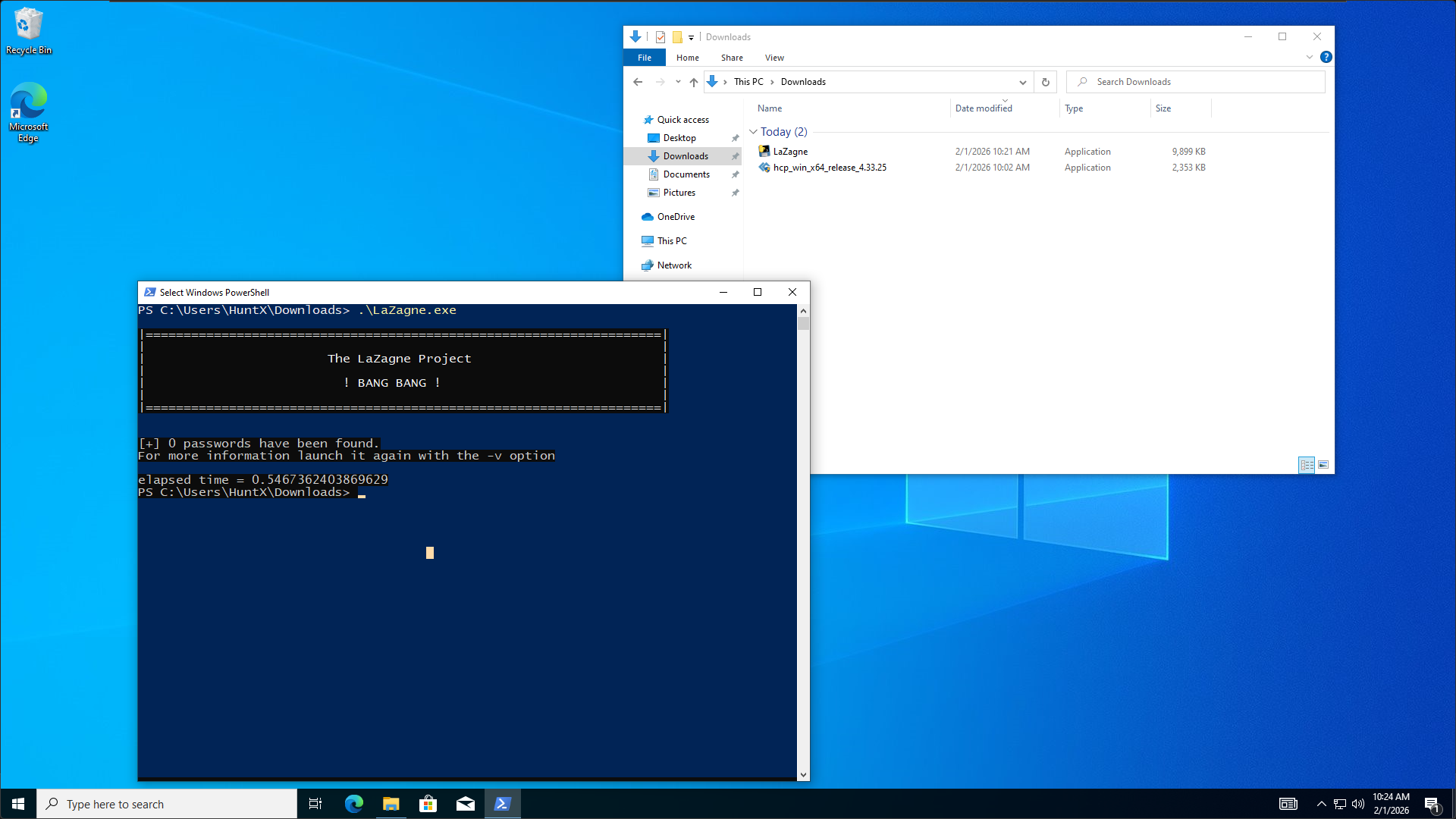Open the Action Center notifications
The height and width of the screenshot is (819, 1456).
pyautogui.click(x=1432, y=804)
